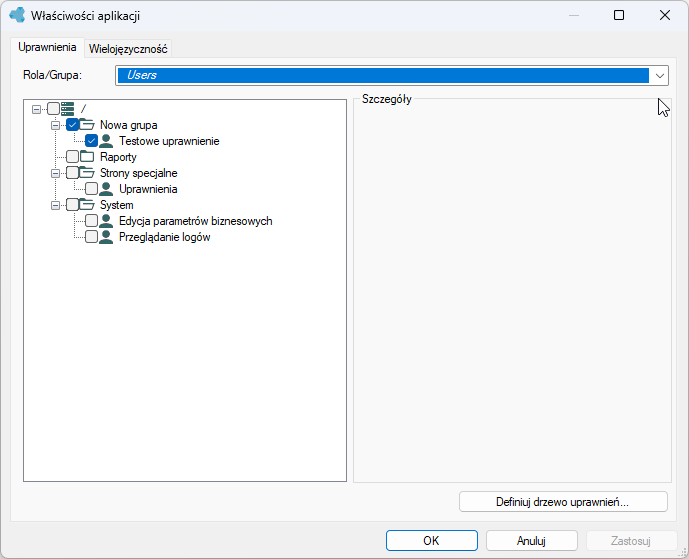
Task: Select Testowe uprawnienie tree label
Action: pos(169,141)
